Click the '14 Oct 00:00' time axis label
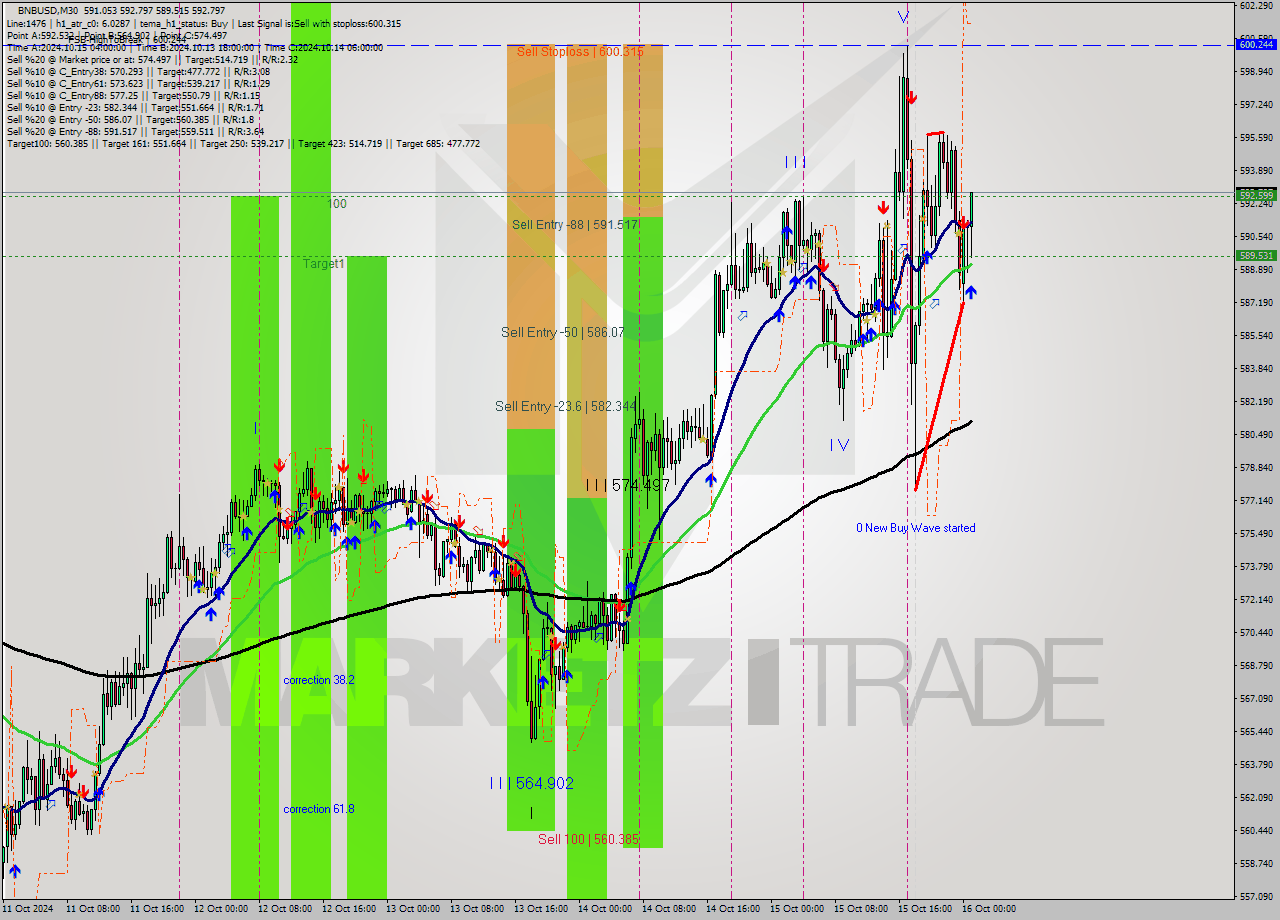Image resolution: width=1280 pixels, height=920 pixels. pyautogui.click(x=604, y=909)
